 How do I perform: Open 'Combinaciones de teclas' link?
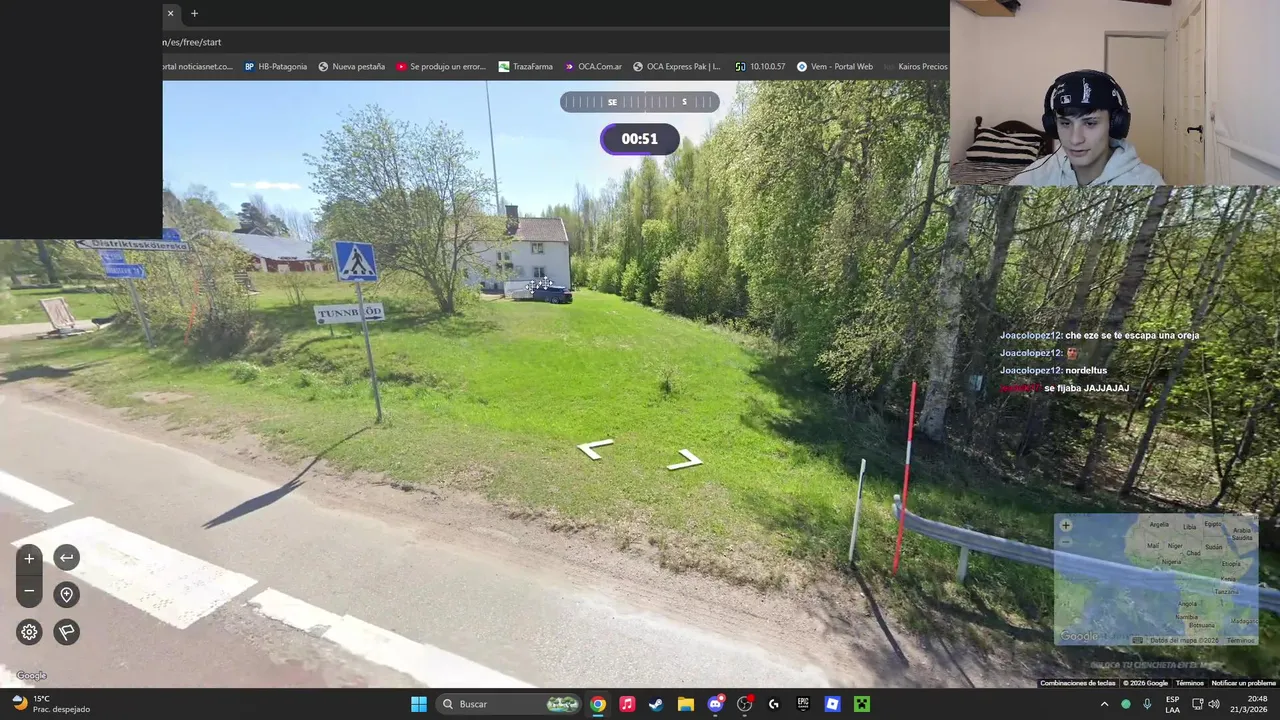(x=1077, y=683)
